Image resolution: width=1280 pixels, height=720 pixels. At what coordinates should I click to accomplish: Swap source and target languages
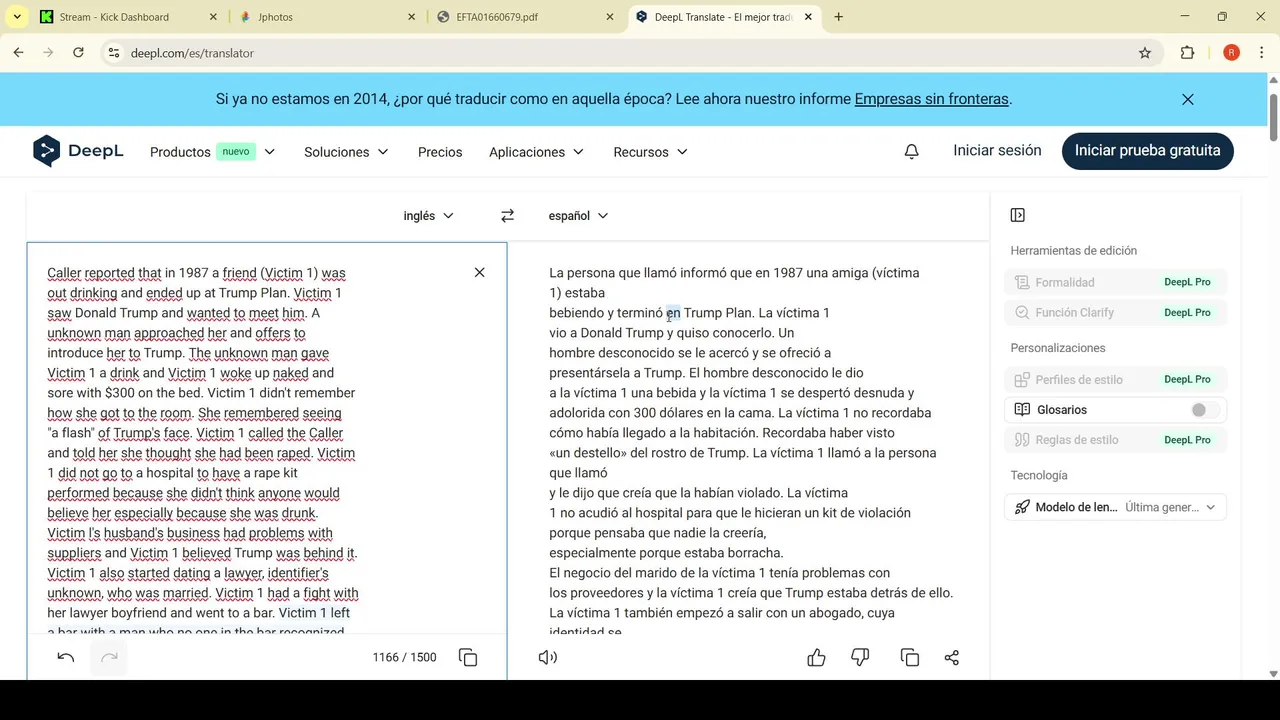tap(507, 215)
